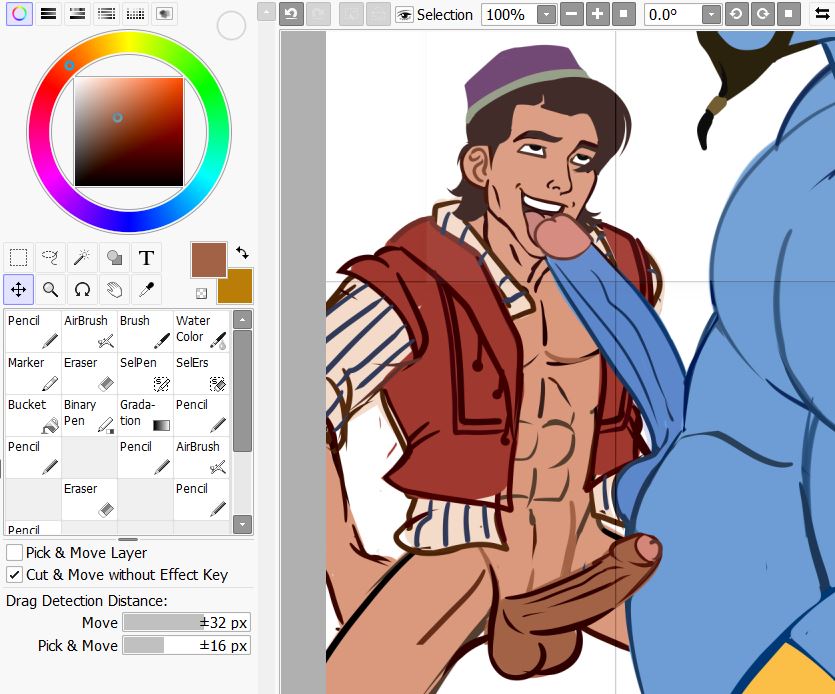This screenshot has width=835, height=694.
Task: Select the Bucket fill tool
Action: coord(32,415)
